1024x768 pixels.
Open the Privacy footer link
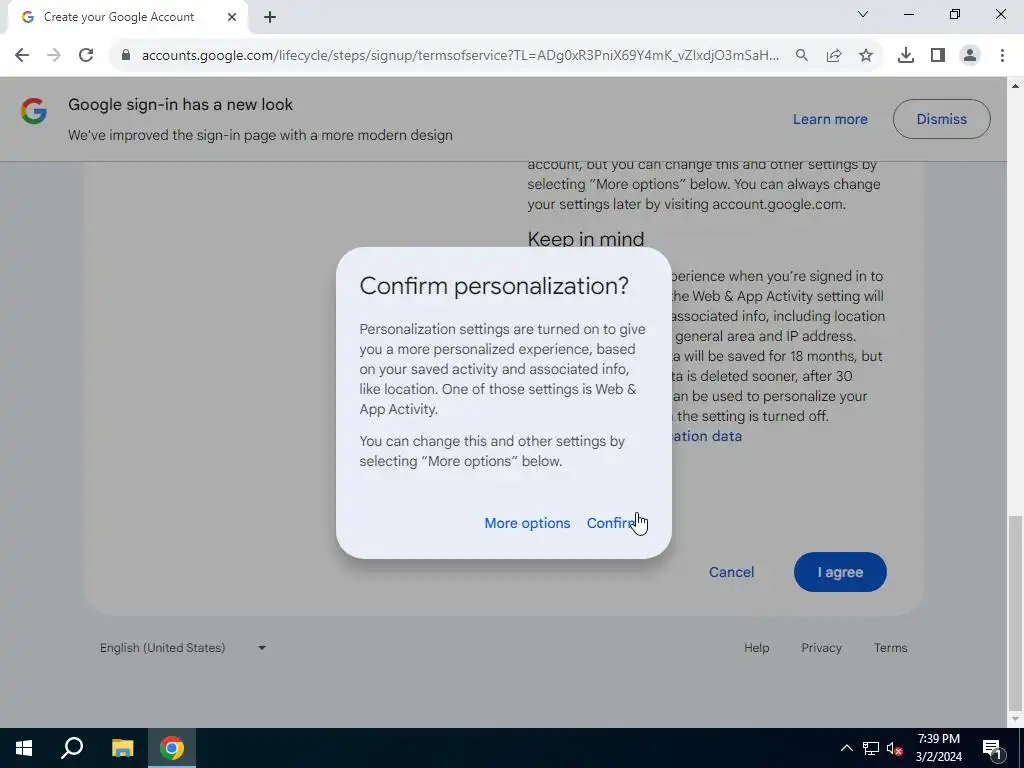[821, 648]
